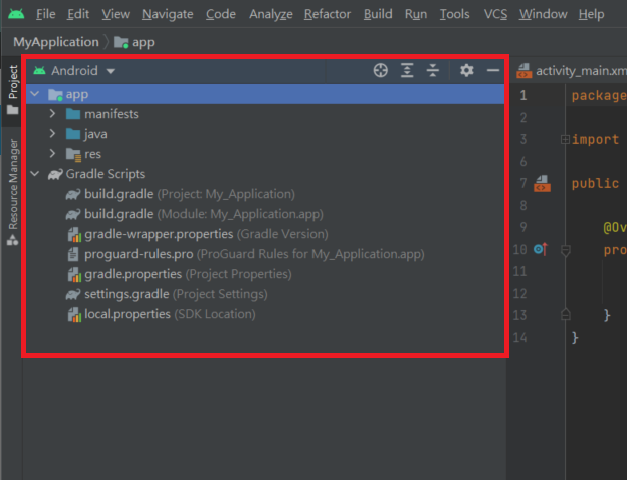Open the Resource Manager side tab

pos(12,192)
